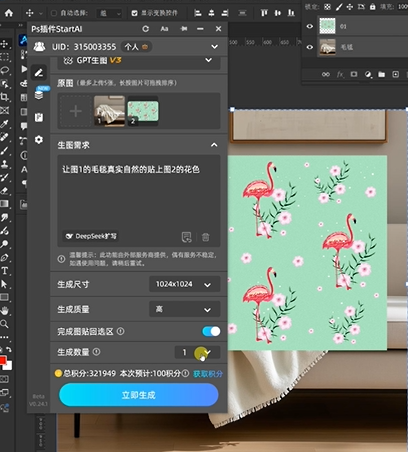This screenshot has width=408, height=452.
Task: Toggle lock all padlock icon
Action: tap(373, 7)
